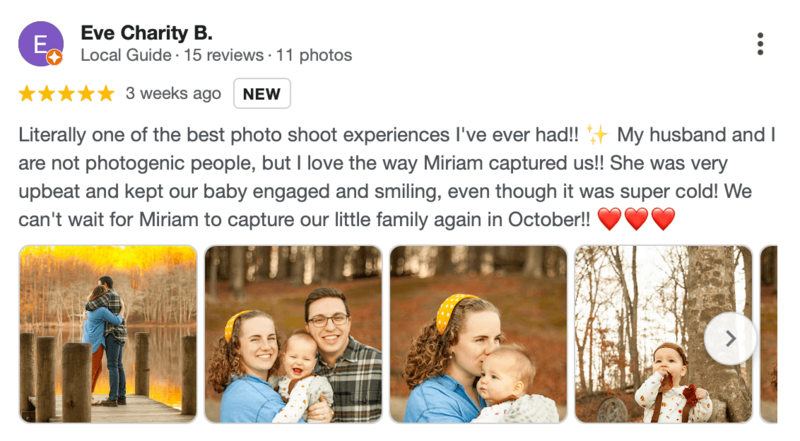This screenshot has height=441, width=800.
Task: Click the NEW badge label
Action: (x=262, y=94)
